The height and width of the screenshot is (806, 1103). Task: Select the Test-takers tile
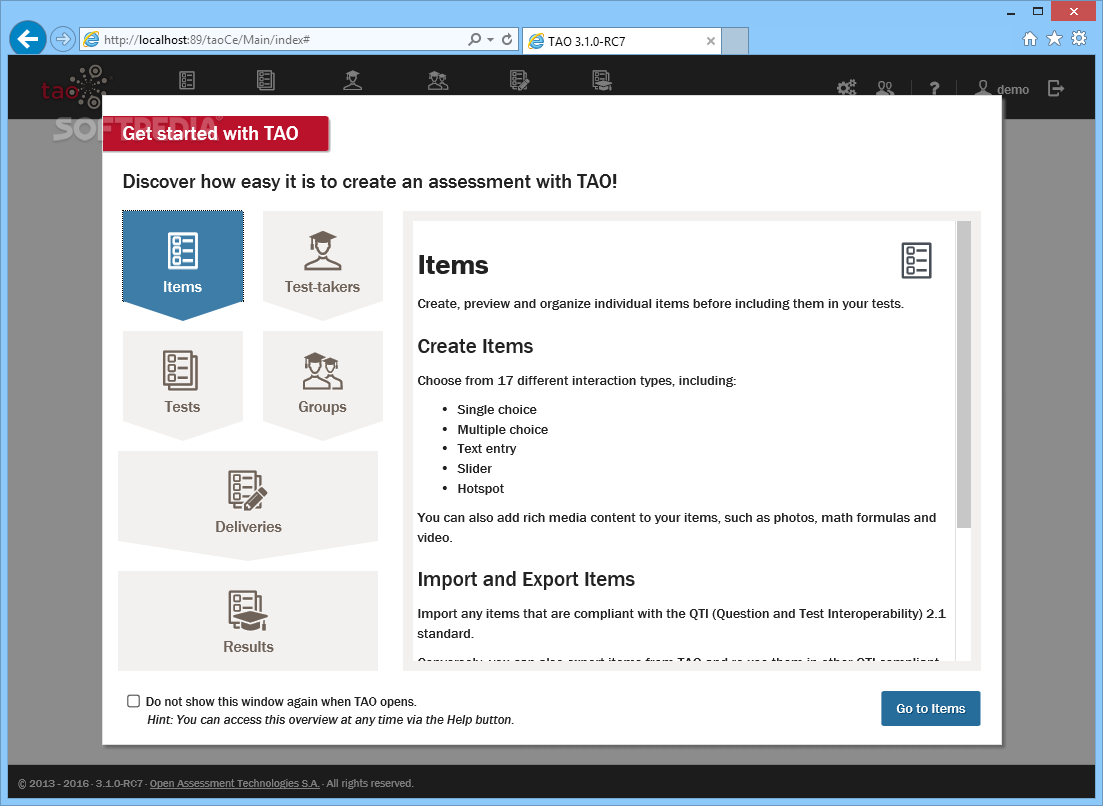tap(323, 264)
